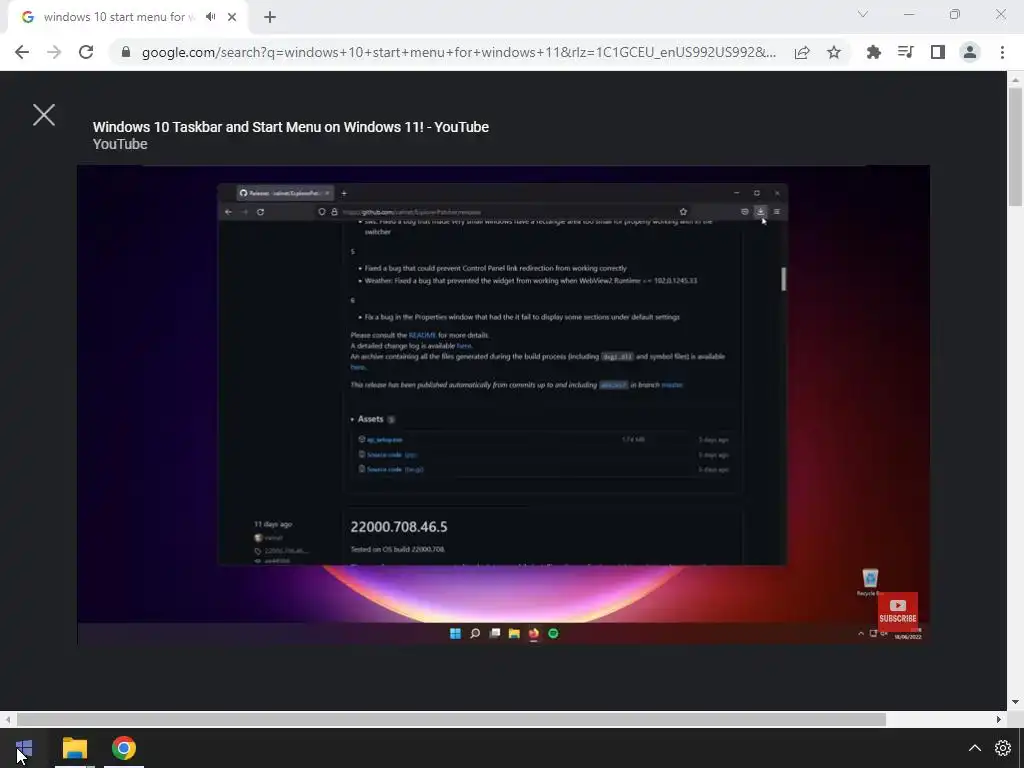Click the Assets expander in the video
Viewport: 1024px width, 768px height.
[x=372, y=419]
